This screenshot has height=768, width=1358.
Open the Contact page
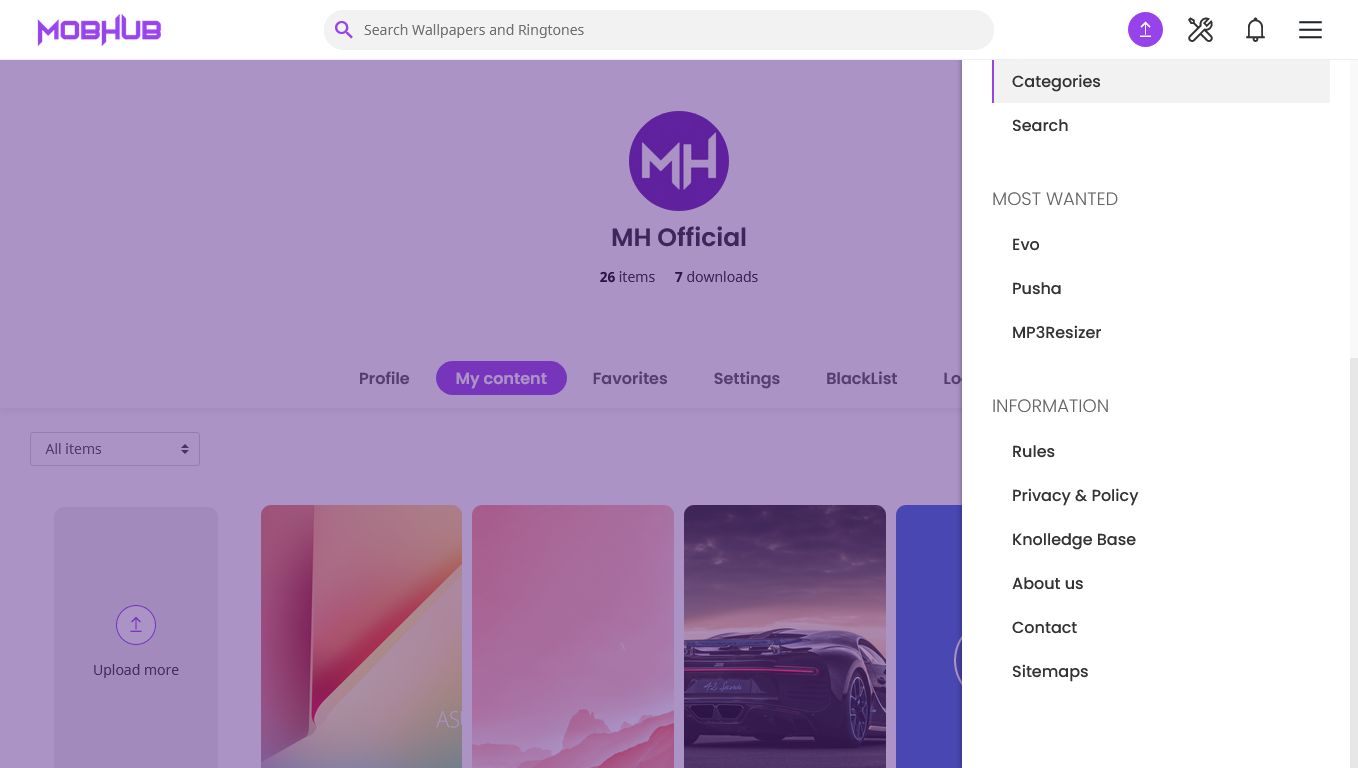tap(1044, 627)
